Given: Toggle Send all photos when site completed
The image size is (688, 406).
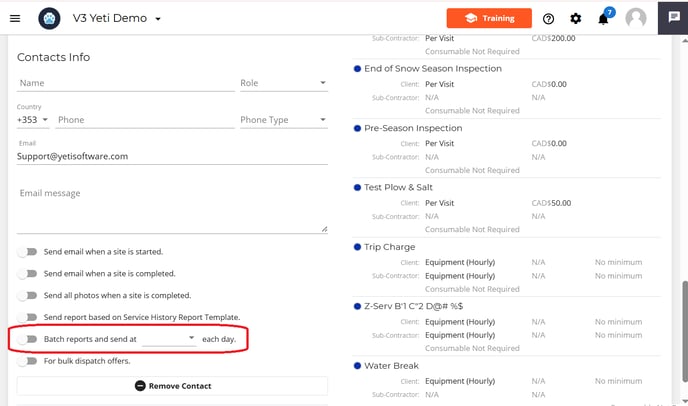Looking at the screenshot, I should click(28, 295).
